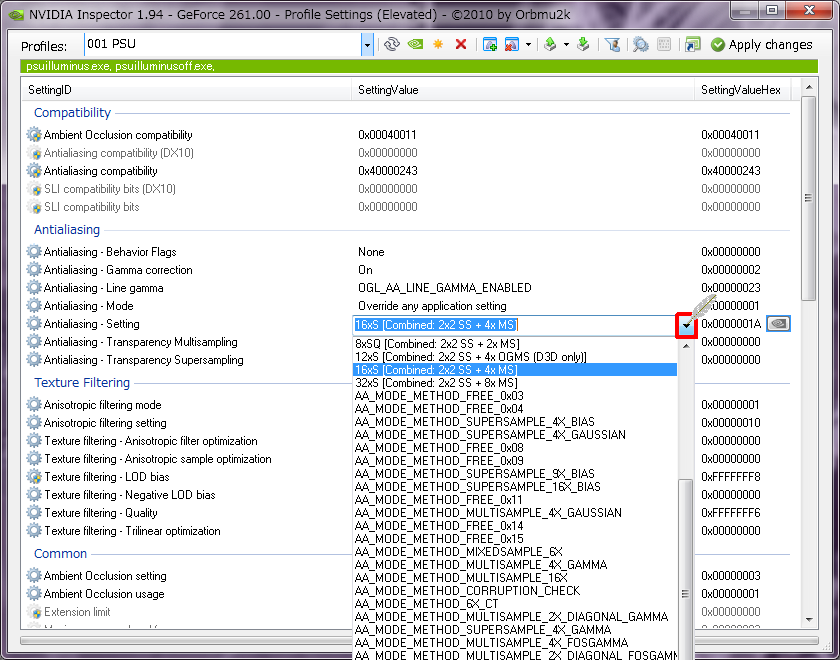The image size is (840, 660).
Task: Click the export profile icon with up arrow
Action: click(x=550, y=44)
